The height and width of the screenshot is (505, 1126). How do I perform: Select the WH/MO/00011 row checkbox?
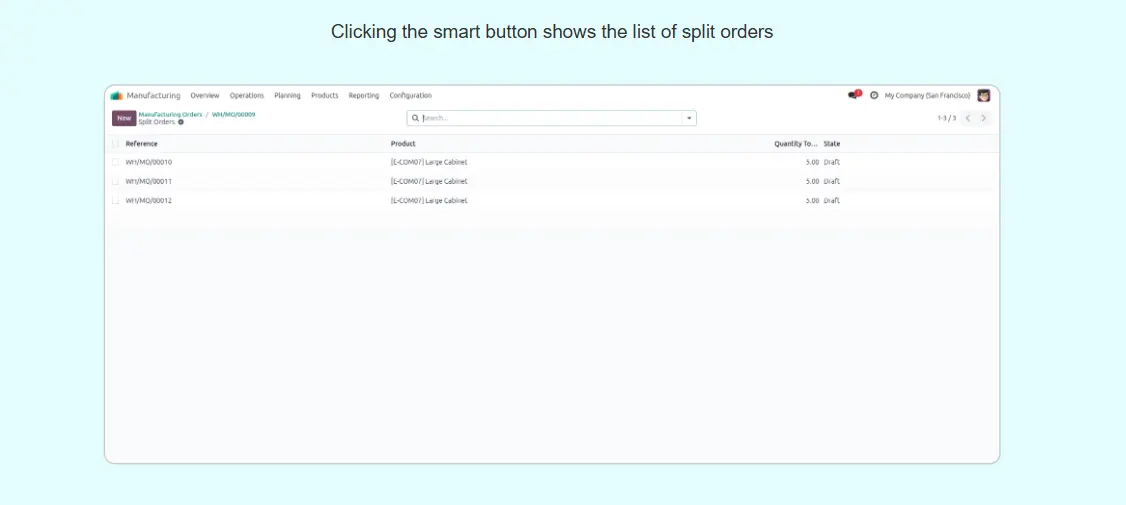click(116, 181)
